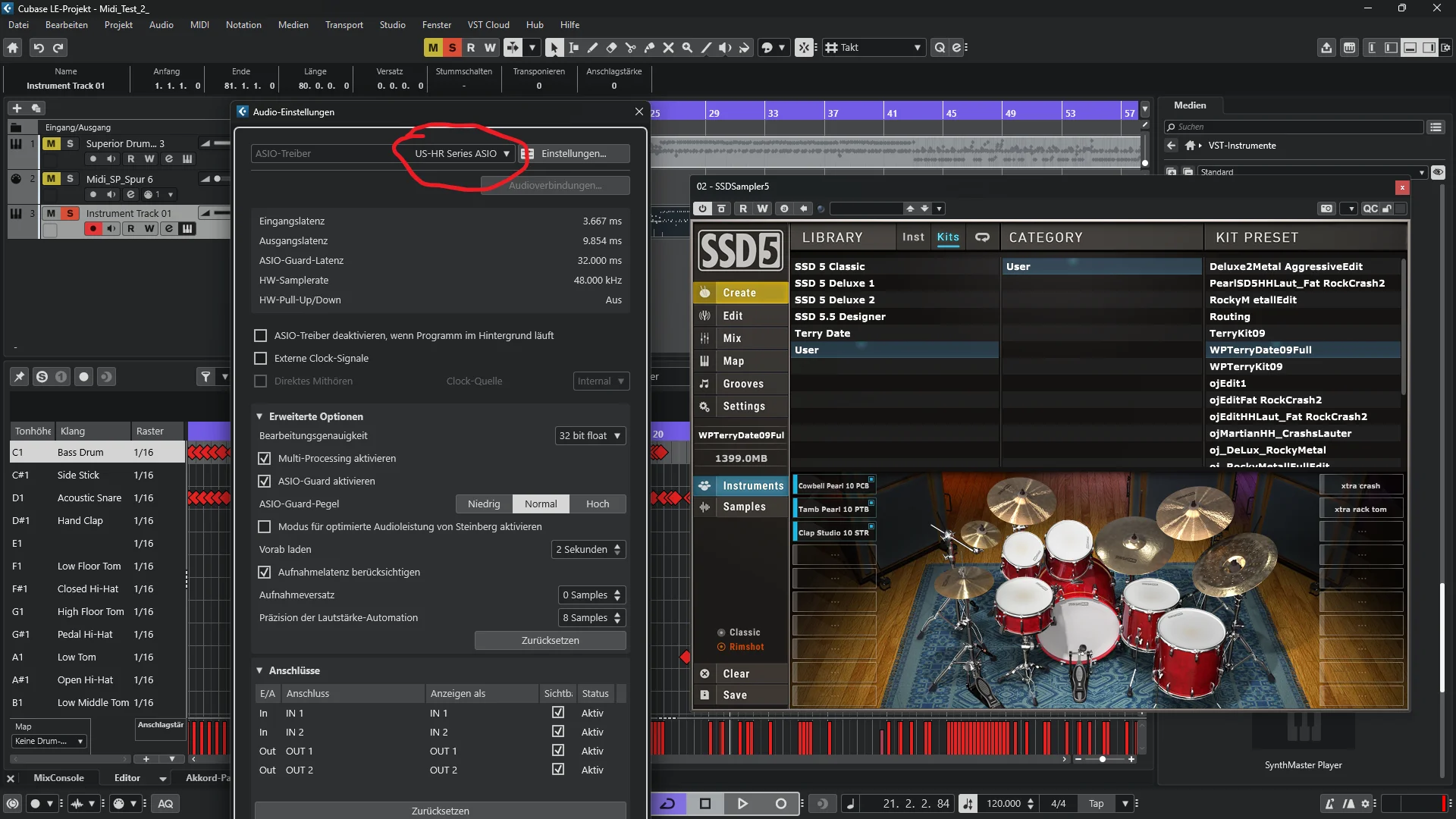The width and height of the screenshot is (1456, 819).
Task: Collapse the Erweiterte Optionen section
Action: point(259,416)
